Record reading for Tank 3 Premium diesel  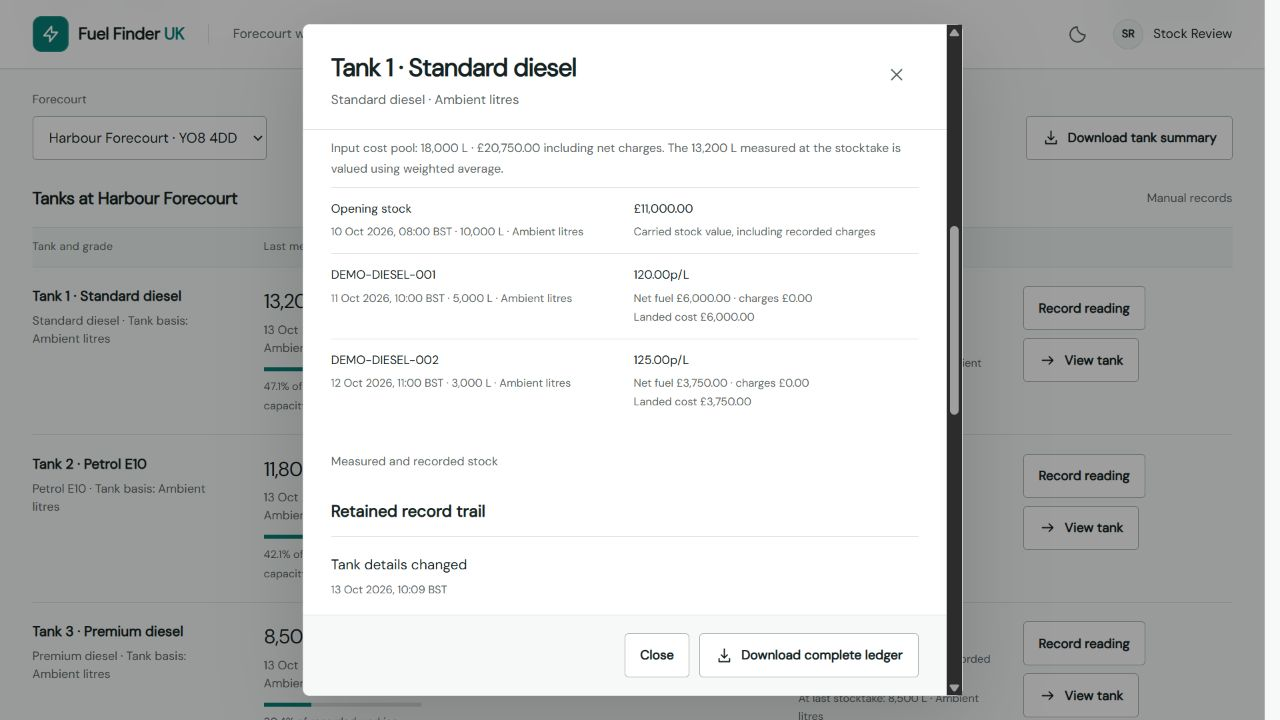[x=1084, y=644]
